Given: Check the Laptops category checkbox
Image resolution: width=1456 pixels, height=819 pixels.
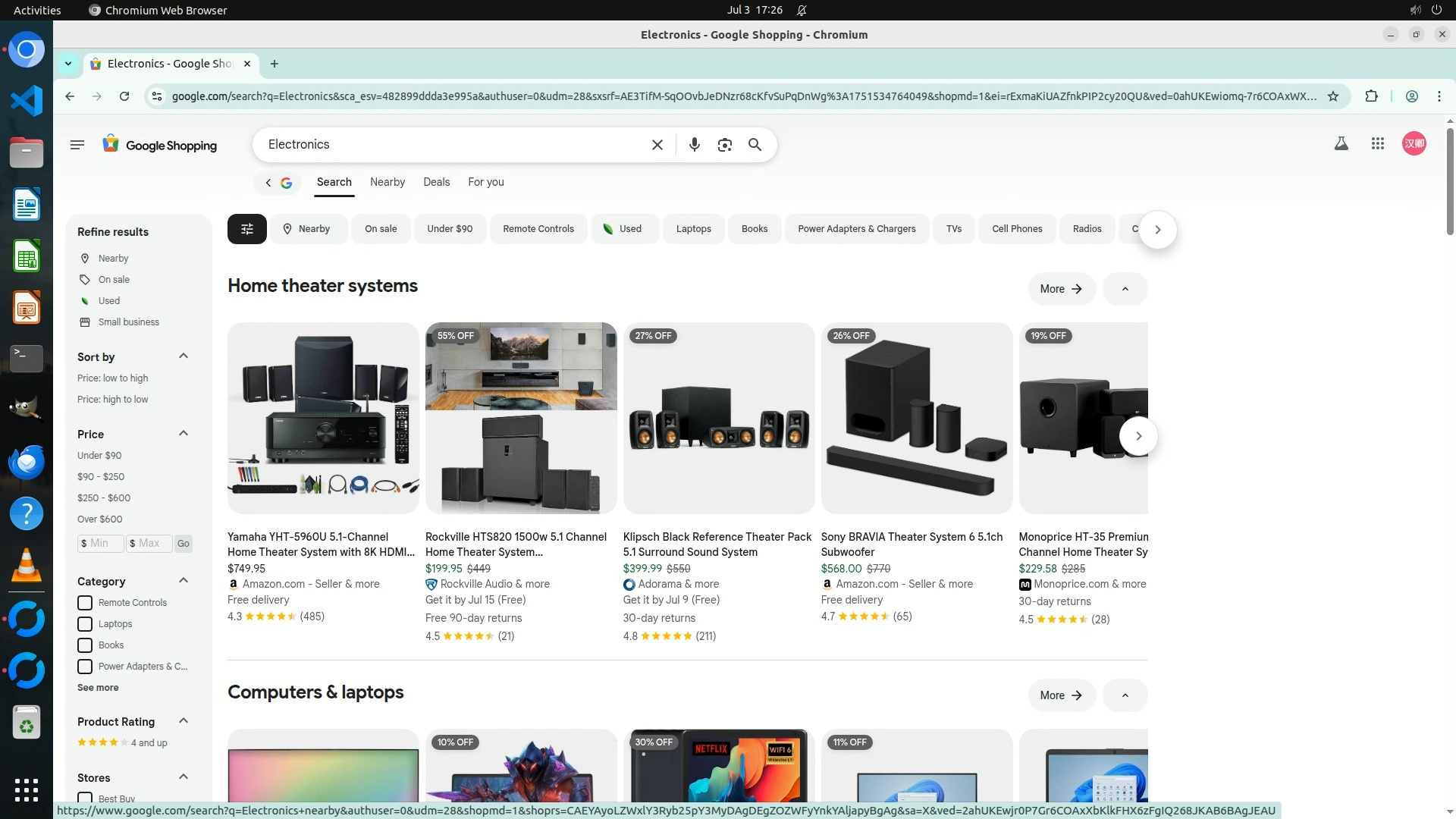Looking at the screenshot, I should (x=85, y=624).
